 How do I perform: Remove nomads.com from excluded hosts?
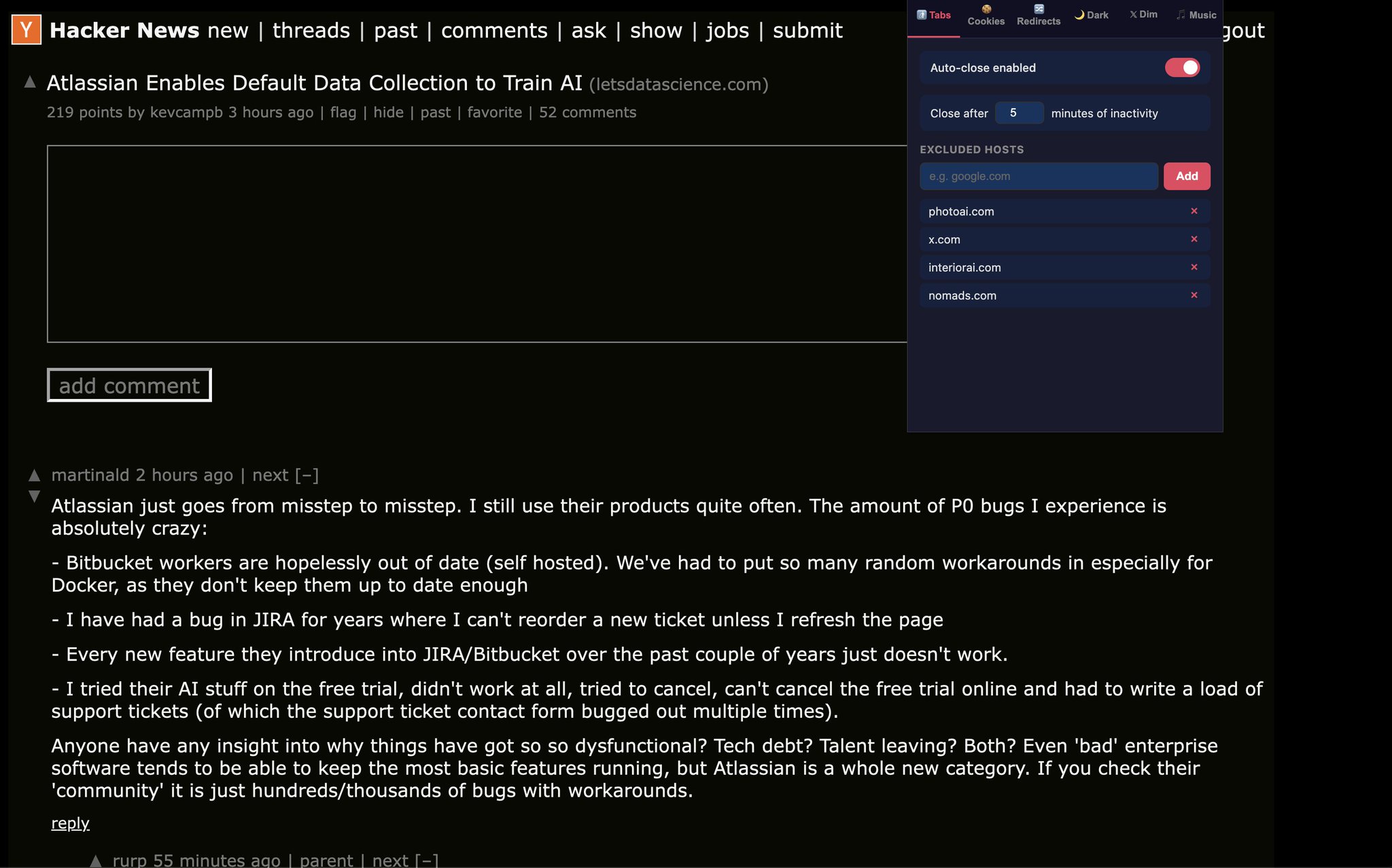[x=1194, y=295]
